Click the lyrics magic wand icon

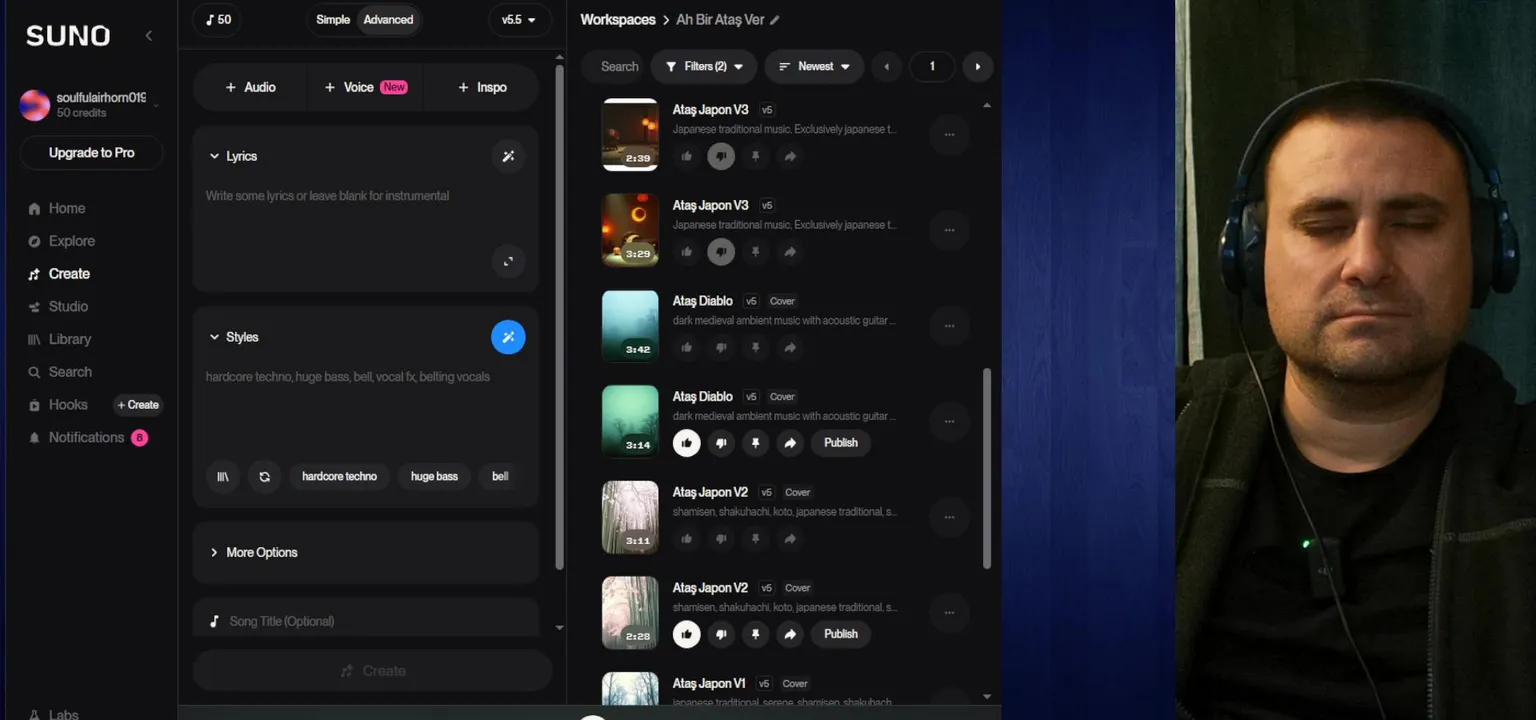(x=508, y=156)
